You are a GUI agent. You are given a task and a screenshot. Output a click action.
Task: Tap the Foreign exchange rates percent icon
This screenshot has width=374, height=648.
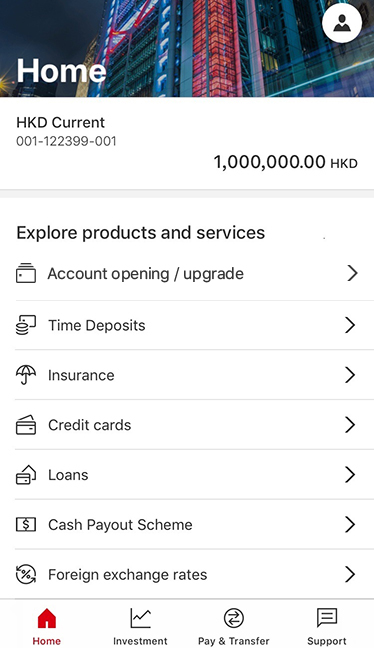pyautogui.click(x=26, y=574)
